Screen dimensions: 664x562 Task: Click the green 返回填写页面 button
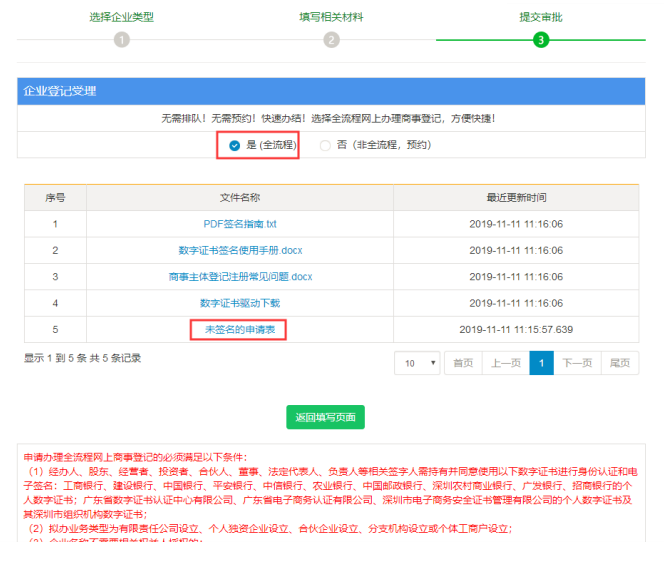click(324, 418)
